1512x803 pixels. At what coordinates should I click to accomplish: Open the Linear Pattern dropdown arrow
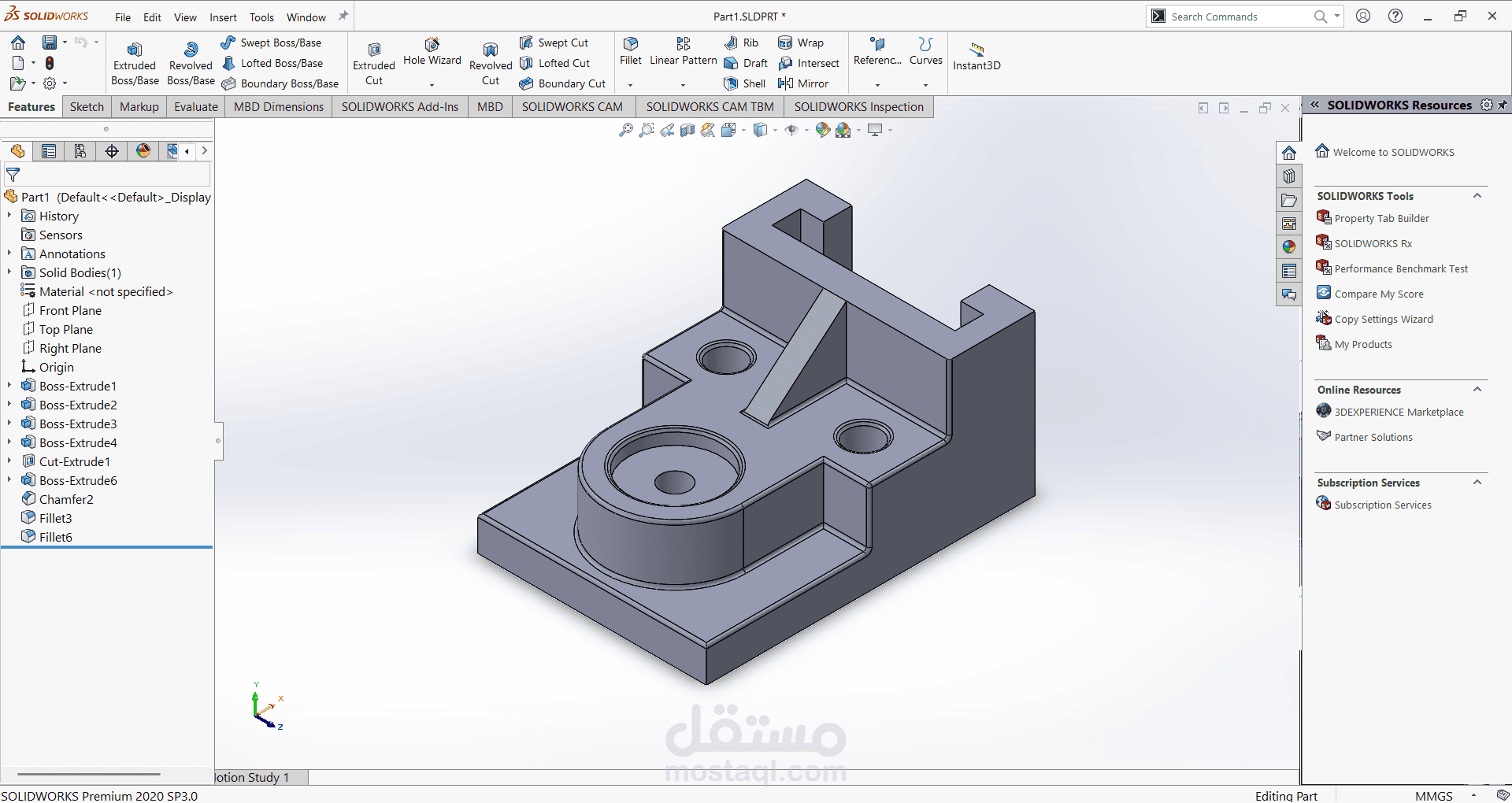click(683, 84)
